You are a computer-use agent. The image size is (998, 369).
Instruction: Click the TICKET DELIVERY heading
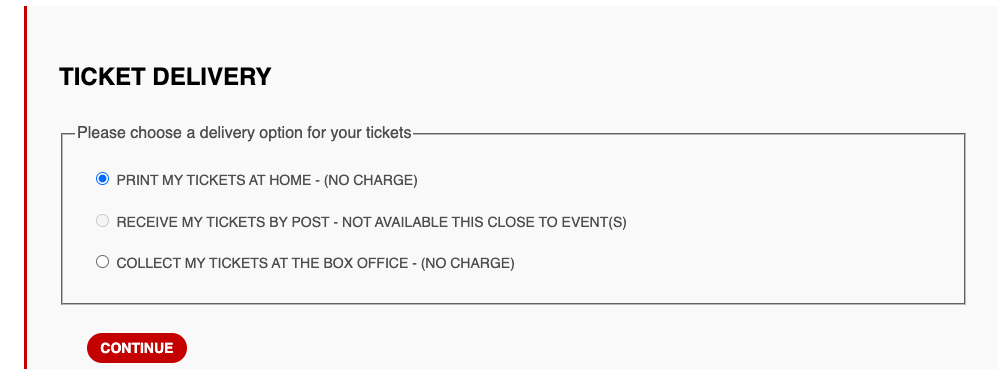click(x=165, y=77)
